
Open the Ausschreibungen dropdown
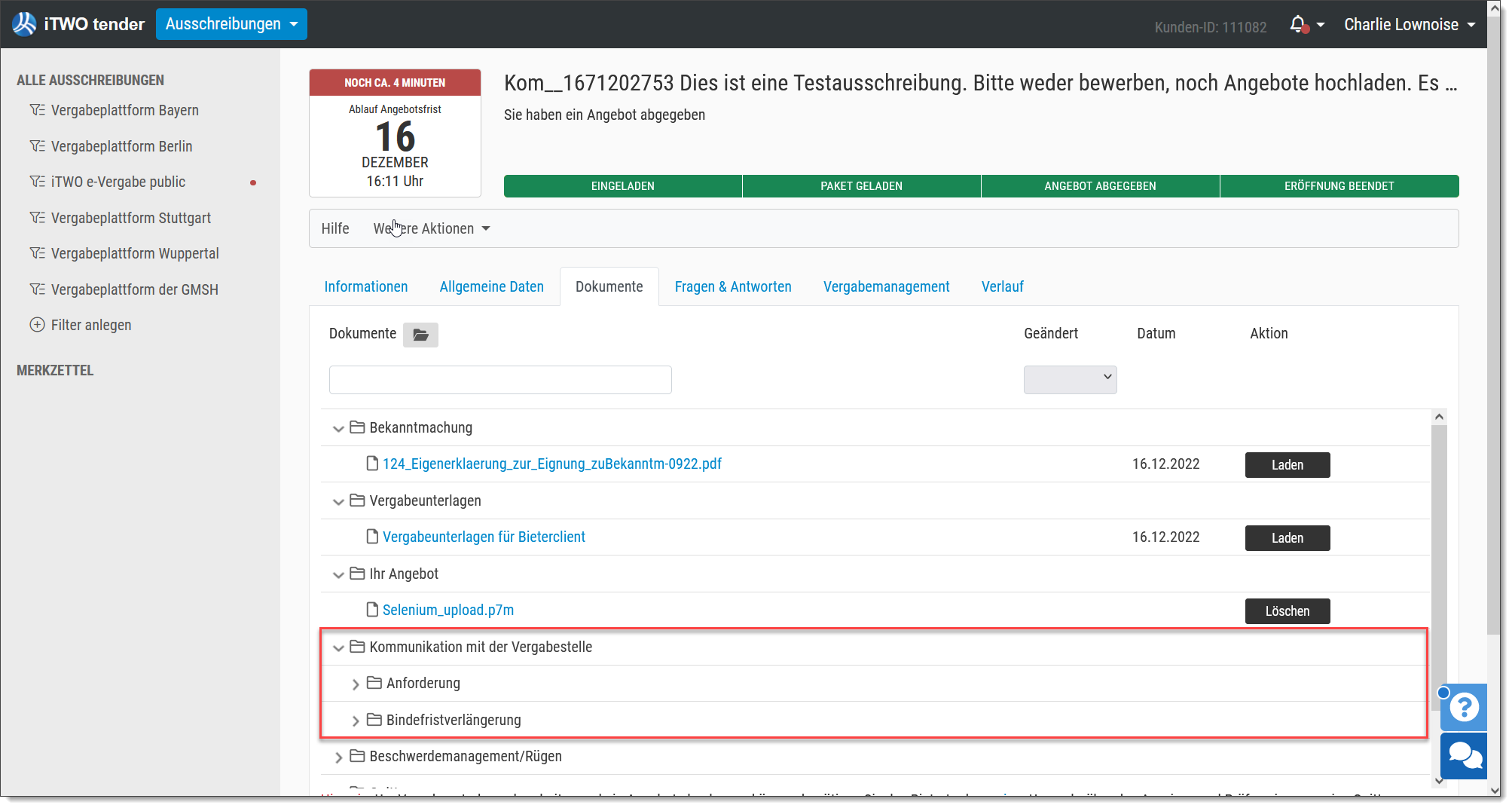click(x=231, y=24)
